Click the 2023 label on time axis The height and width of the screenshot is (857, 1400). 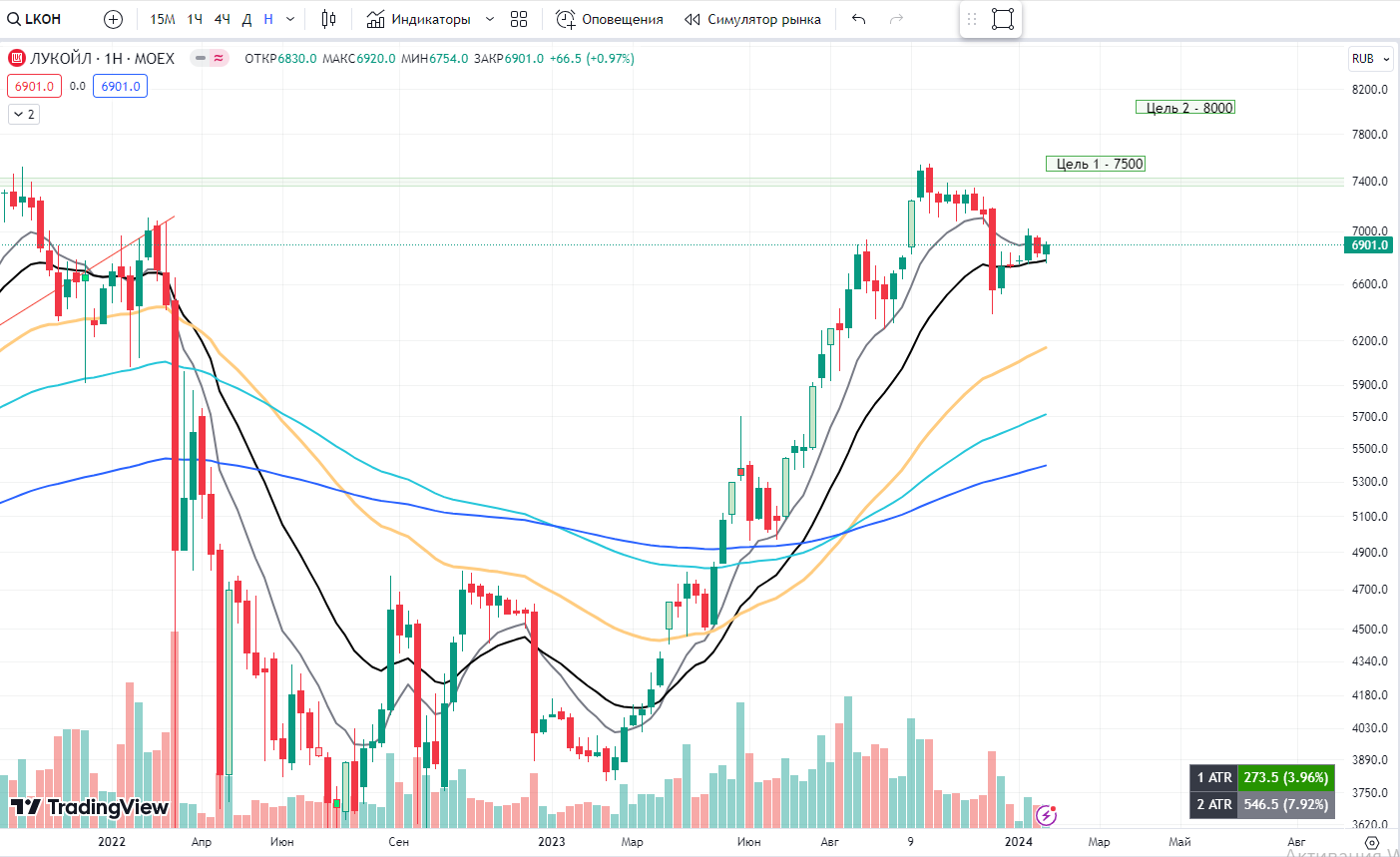[551, 842]
